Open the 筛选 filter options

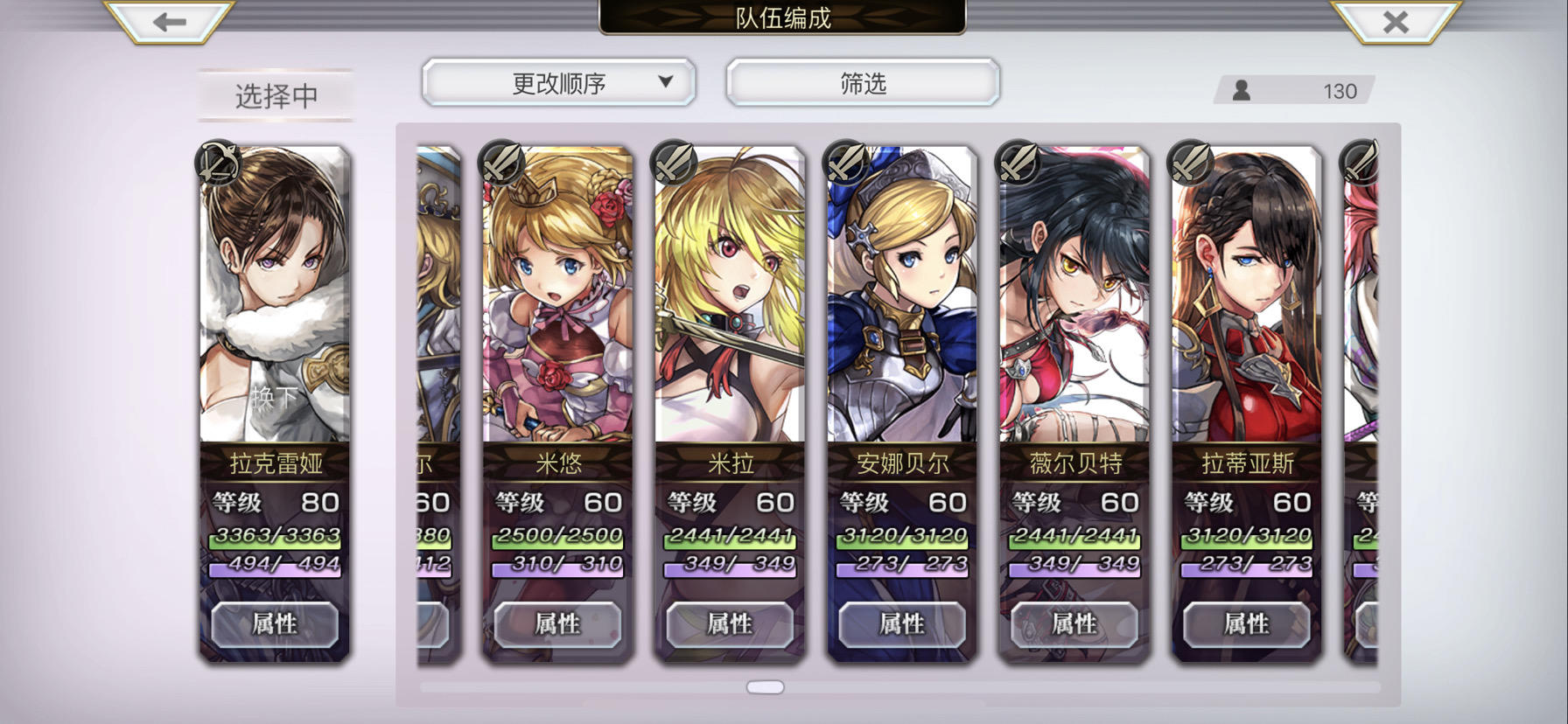point(863,83)
